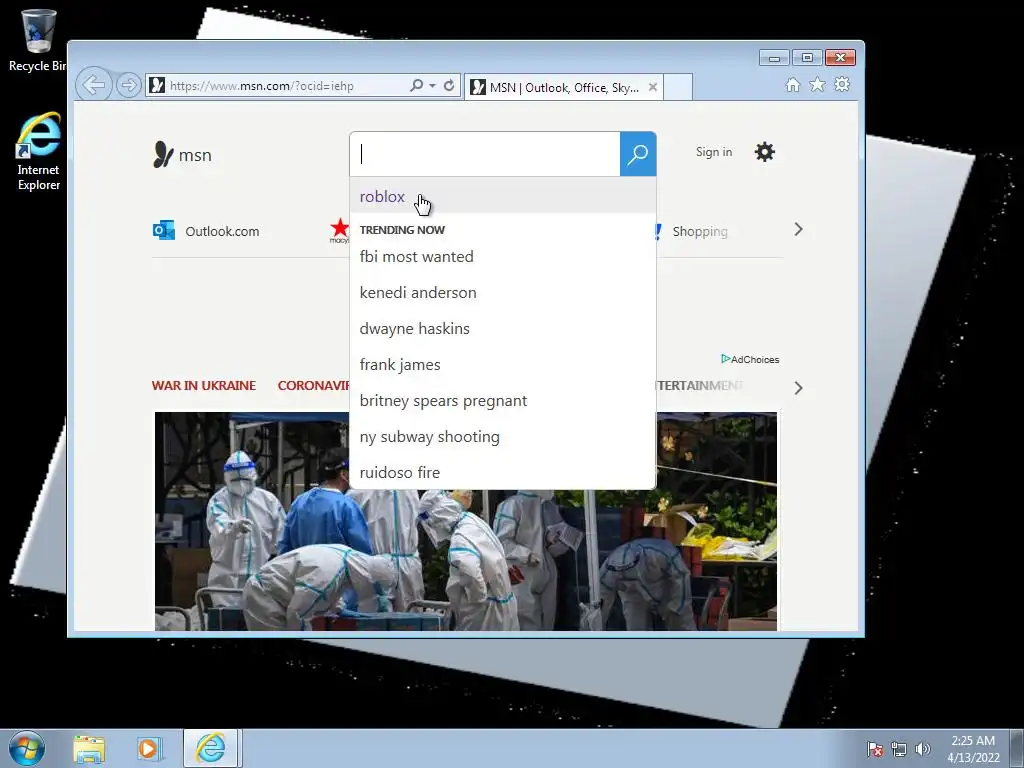Minimize the Internet Explorer window
1024x768 pixels.
[x=774, y=58]
